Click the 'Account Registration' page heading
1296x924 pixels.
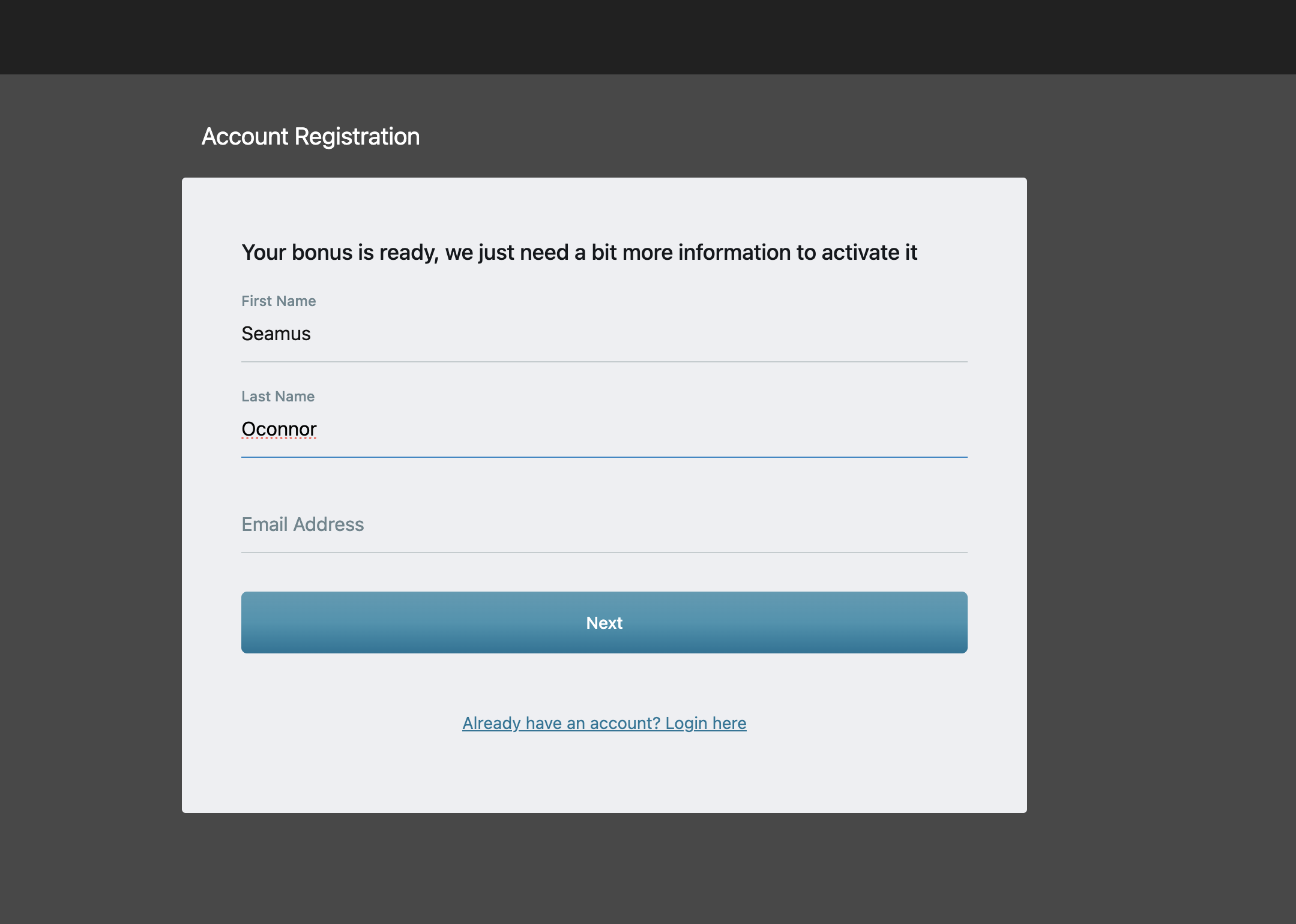point(310,137)
